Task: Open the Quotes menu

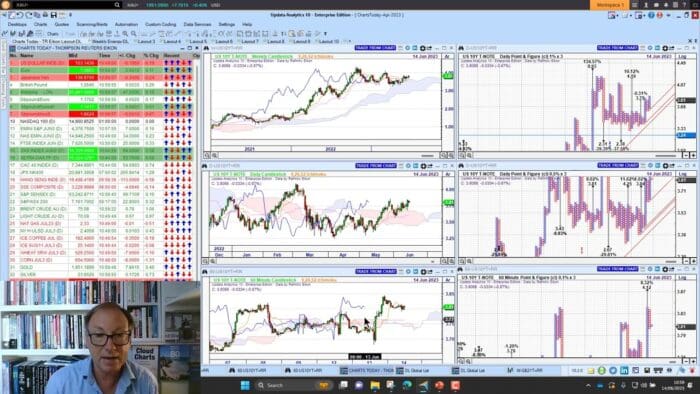Action: point(62,24)
